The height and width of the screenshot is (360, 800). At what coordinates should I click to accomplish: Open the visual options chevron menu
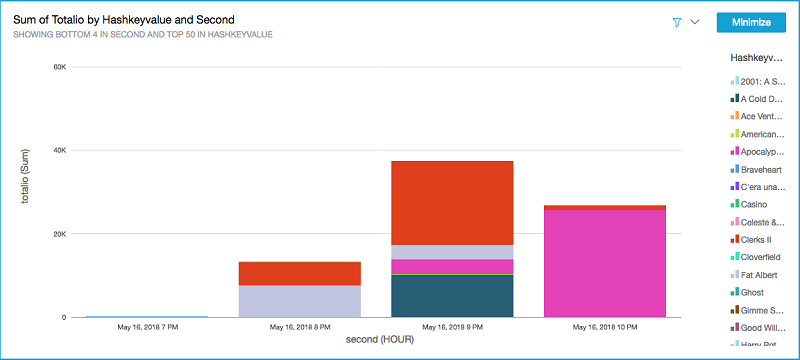point(694,22)
